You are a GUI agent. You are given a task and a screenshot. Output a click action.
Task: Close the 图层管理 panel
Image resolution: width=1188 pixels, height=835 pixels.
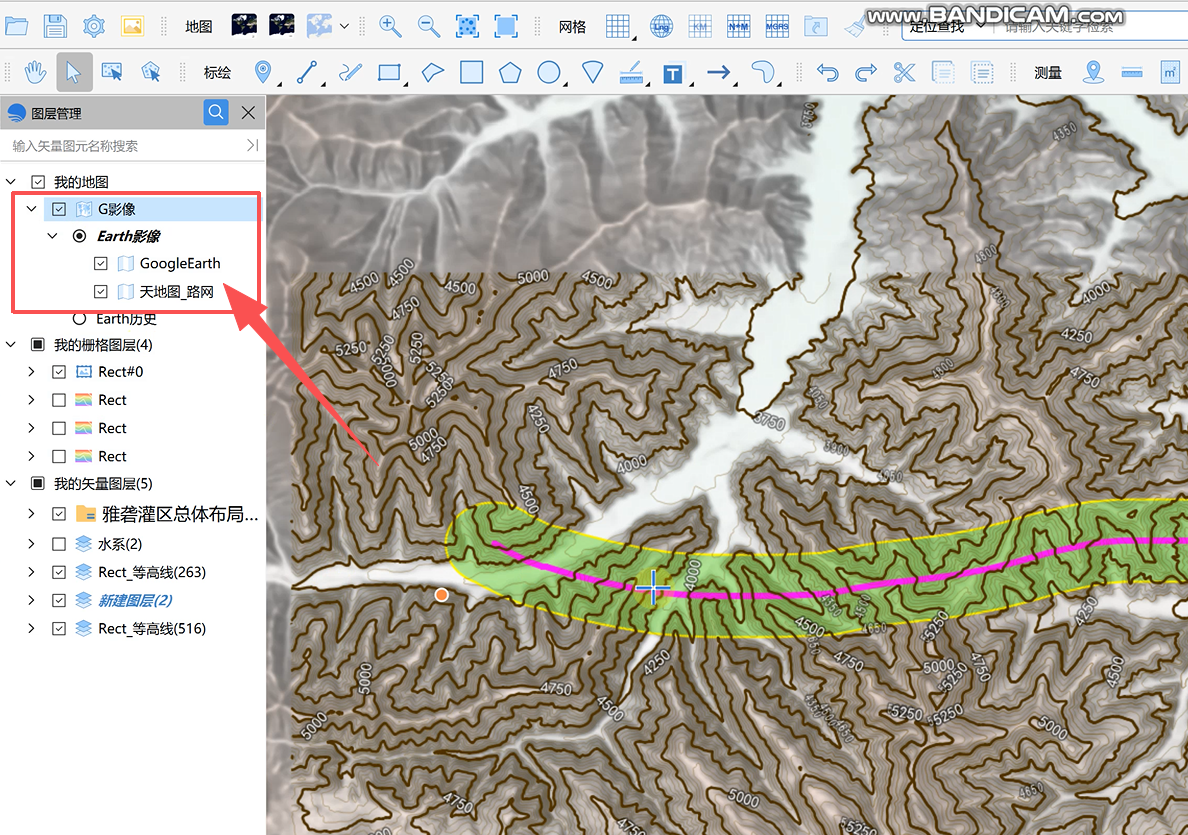[248, 113]
